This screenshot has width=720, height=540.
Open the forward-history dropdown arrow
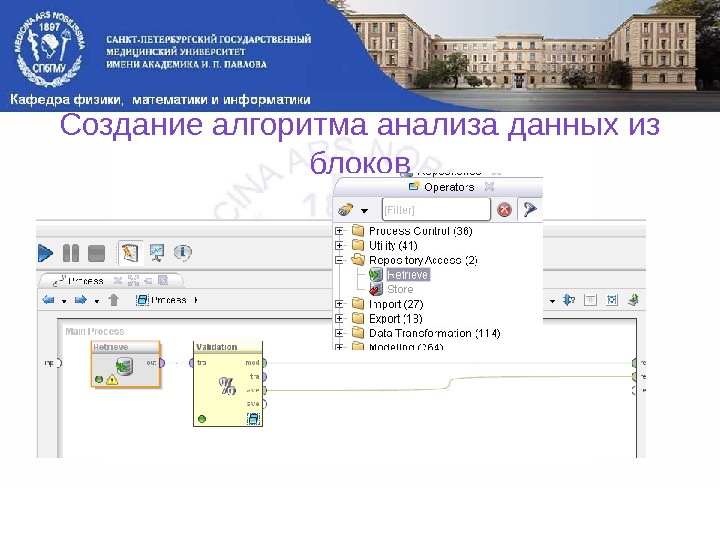point(97,301)
